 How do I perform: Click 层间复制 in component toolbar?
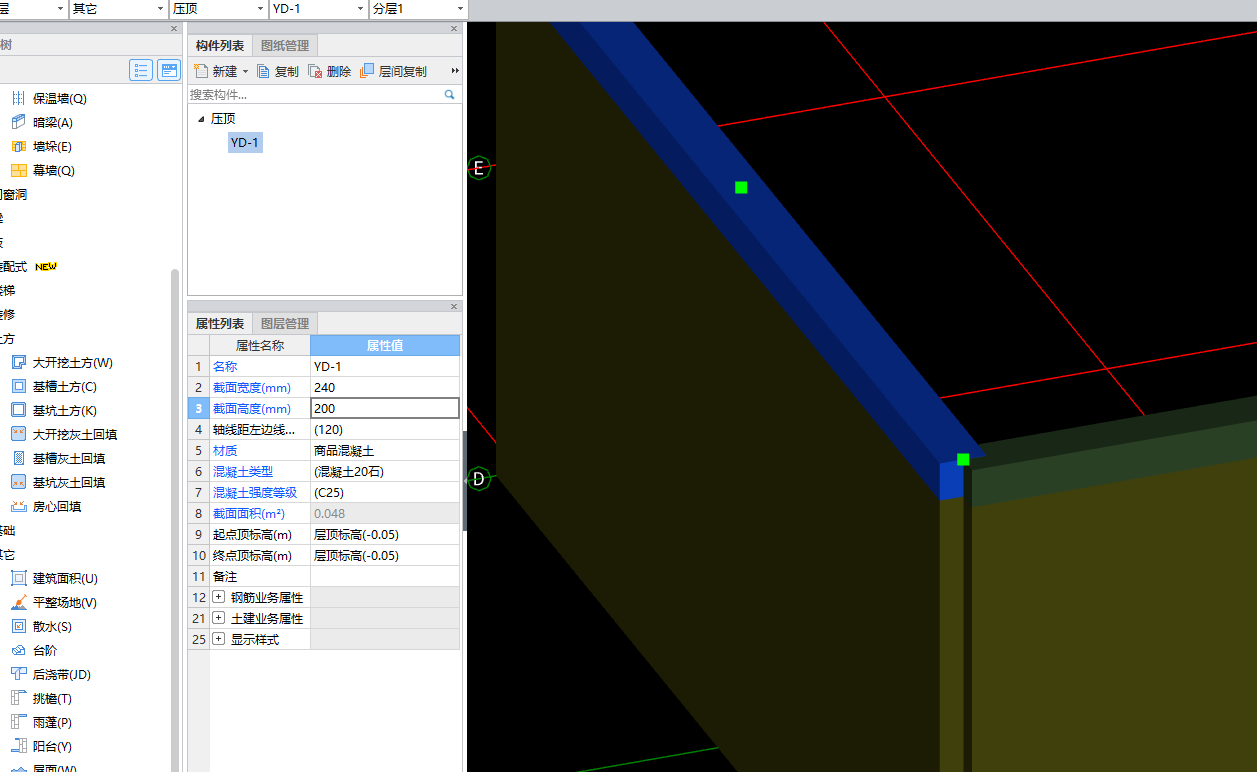(394, 71)
